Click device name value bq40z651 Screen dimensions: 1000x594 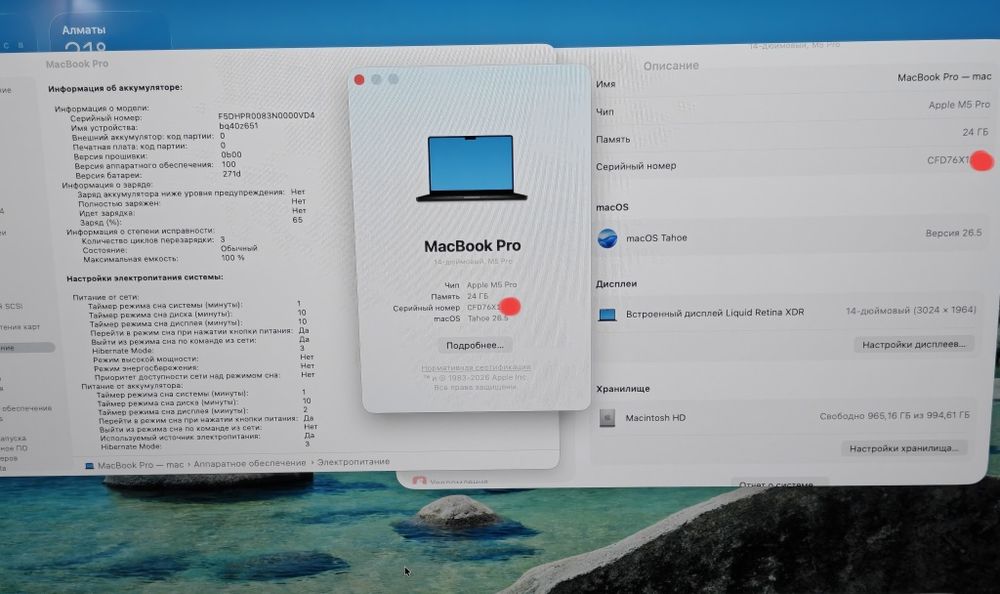[239, 126]
